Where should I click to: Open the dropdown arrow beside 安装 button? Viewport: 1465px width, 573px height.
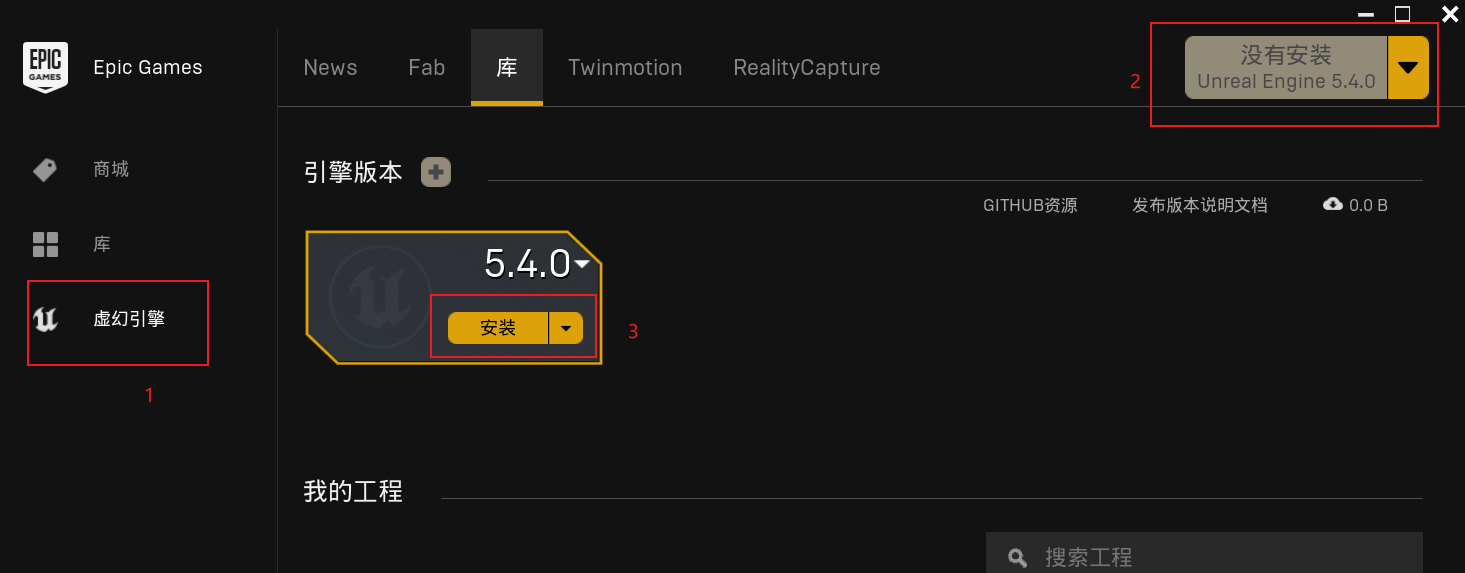(566, 328)
